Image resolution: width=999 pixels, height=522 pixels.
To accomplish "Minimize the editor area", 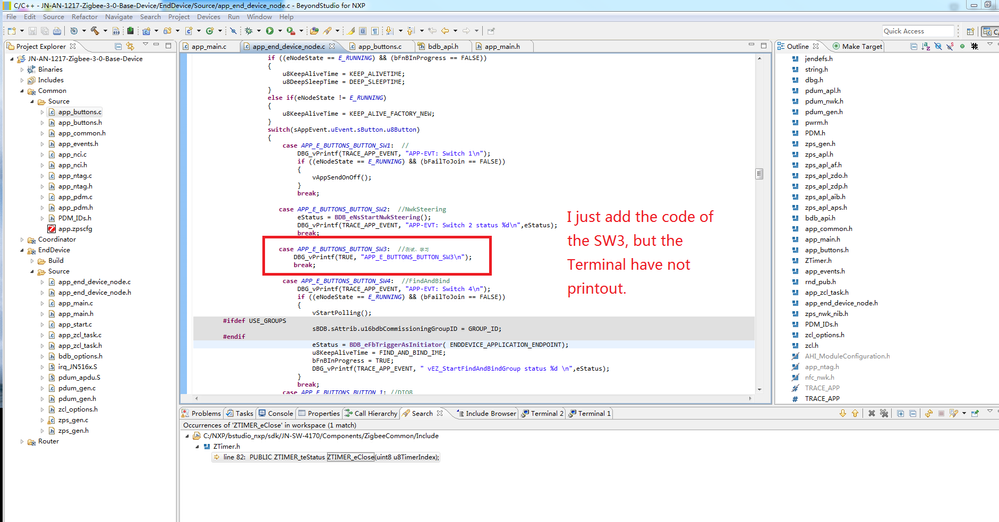I will 751,45.
